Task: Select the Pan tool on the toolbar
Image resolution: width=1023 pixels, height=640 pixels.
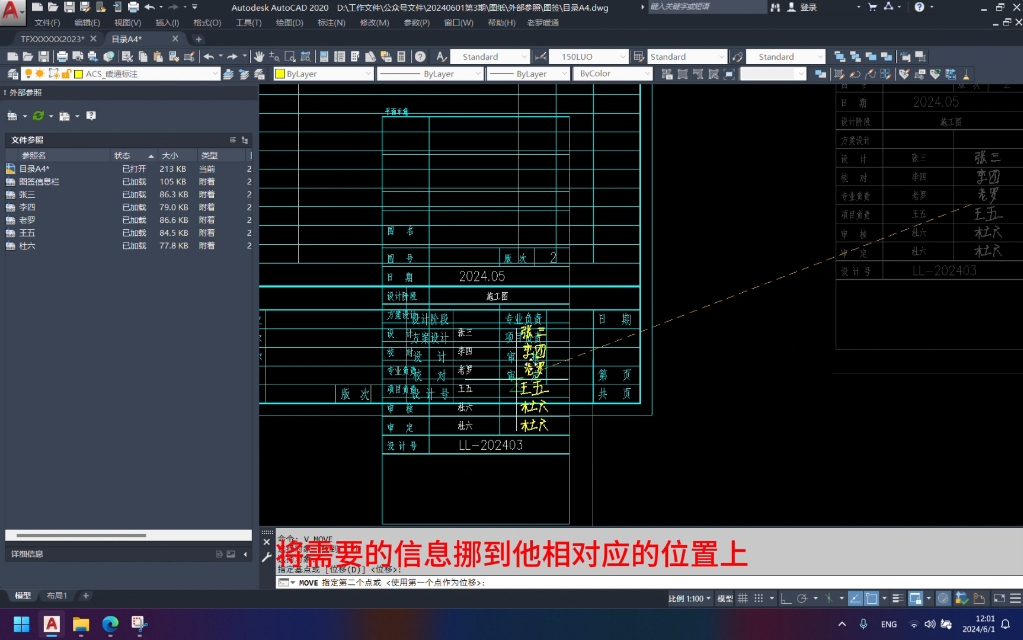Action: pos(257,56)
